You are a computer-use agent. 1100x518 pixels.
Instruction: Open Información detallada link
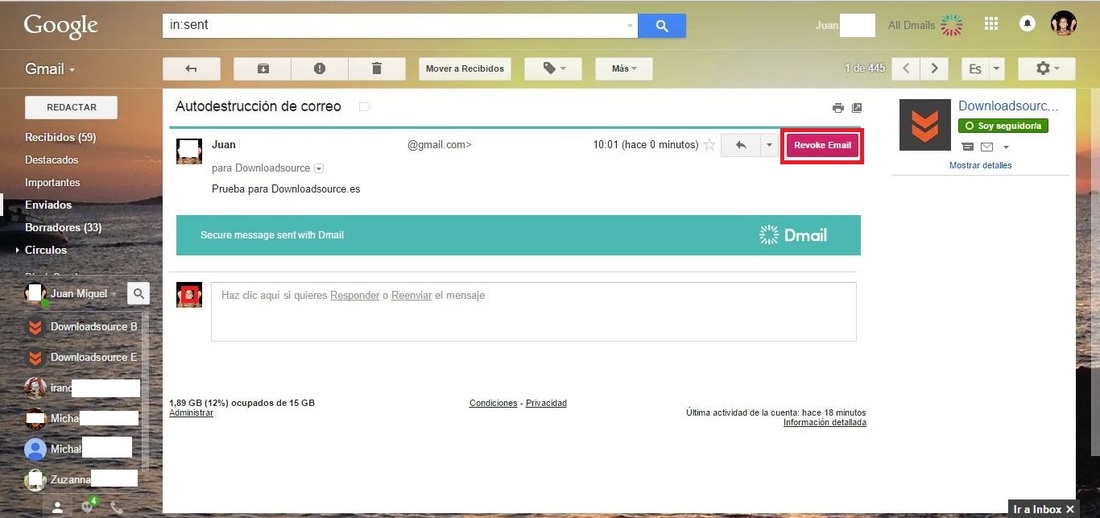click(x=824, y=423)
